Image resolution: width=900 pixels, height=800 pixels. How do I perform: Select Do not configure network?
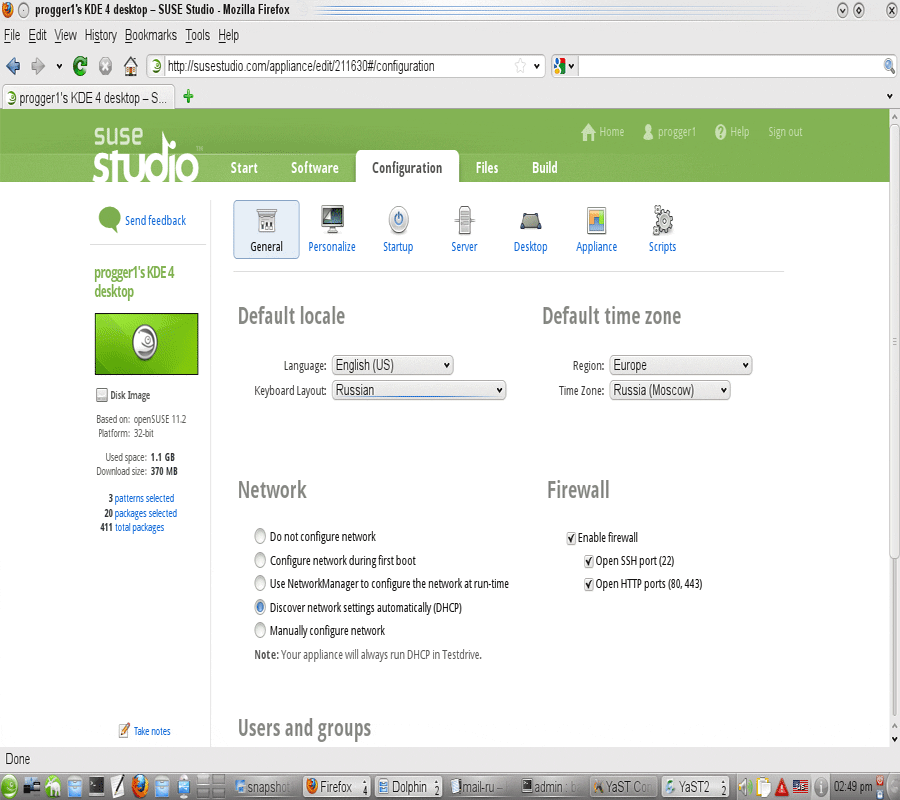click(x=260, y=536)
